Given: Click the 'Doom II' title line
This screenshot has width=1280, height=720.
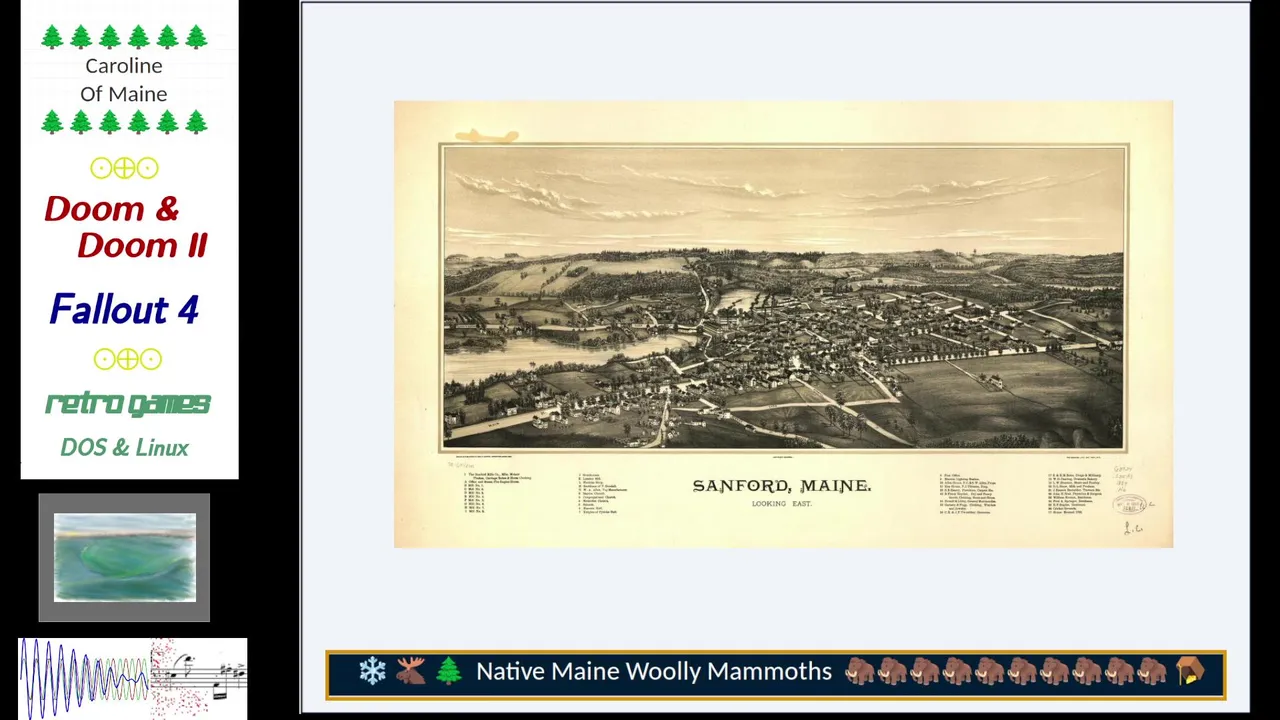Looking at the screenshot, I should [142, 245].
